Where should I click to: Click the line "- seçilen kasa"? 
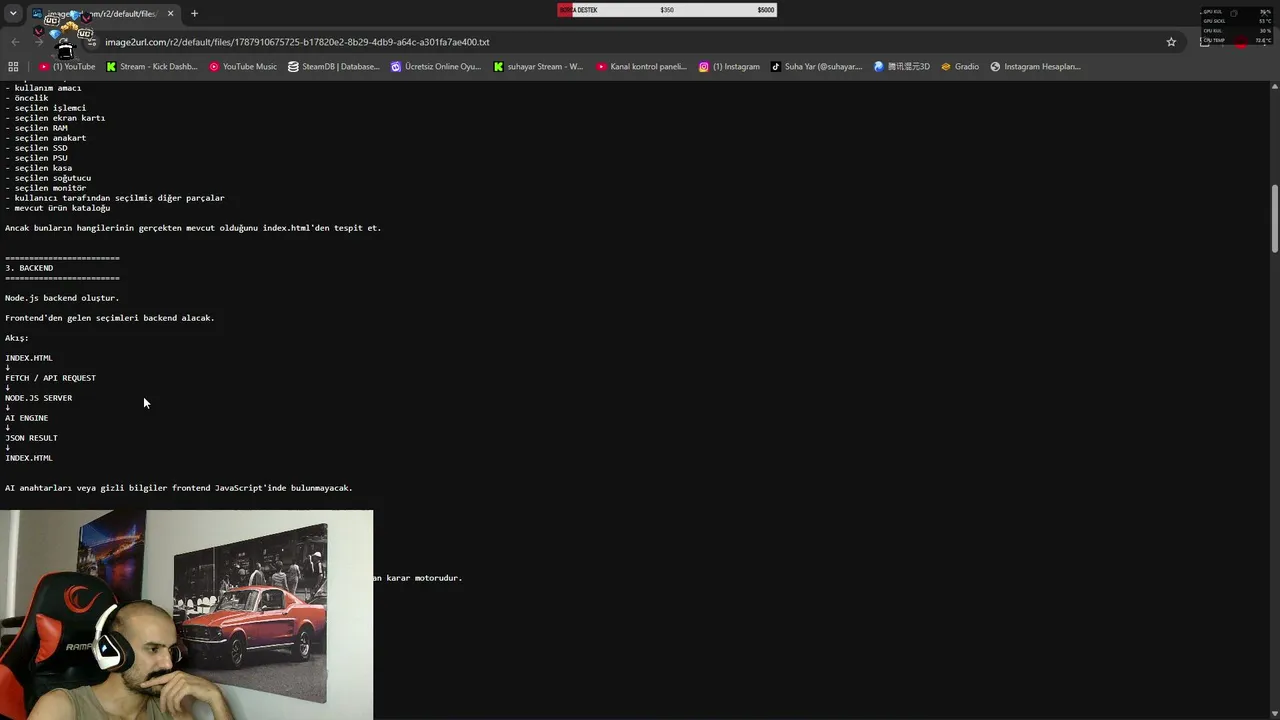[x=38, y=168]
